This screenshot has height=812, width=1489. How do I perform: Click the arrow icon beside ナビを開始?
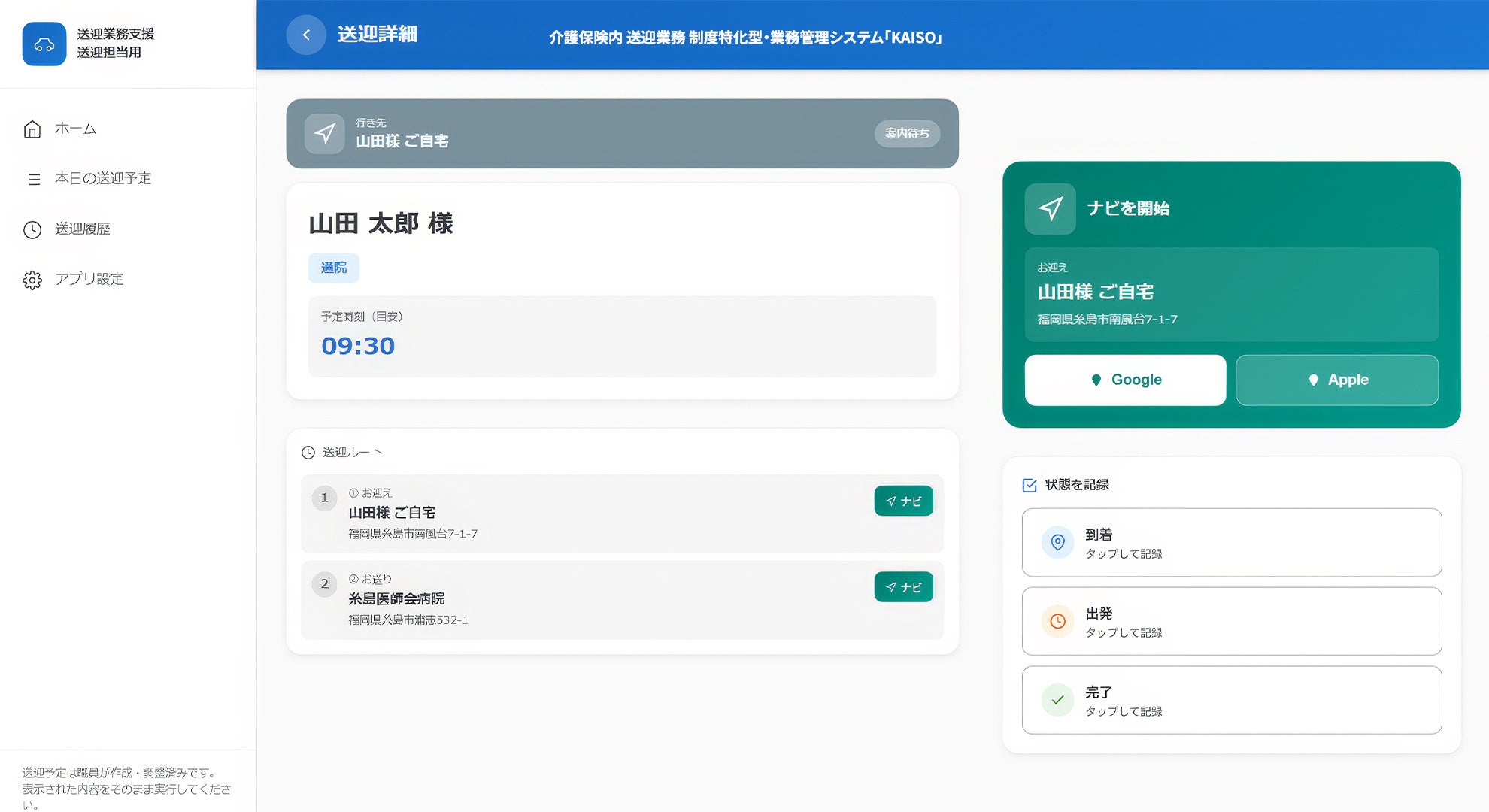[1051, 208]
